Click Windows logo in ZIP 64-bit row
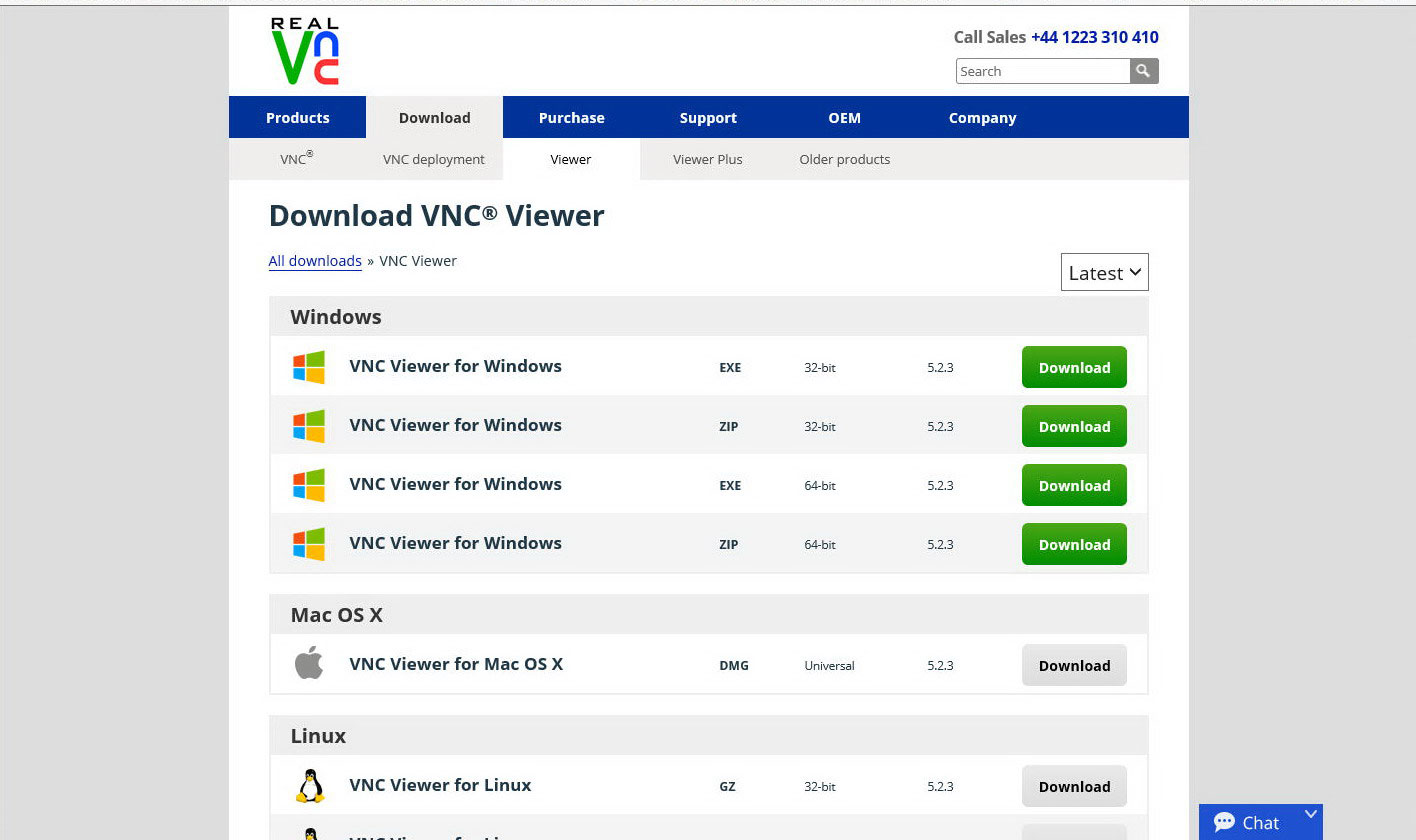The image size is (1416, 840). [x=309, y=544]
